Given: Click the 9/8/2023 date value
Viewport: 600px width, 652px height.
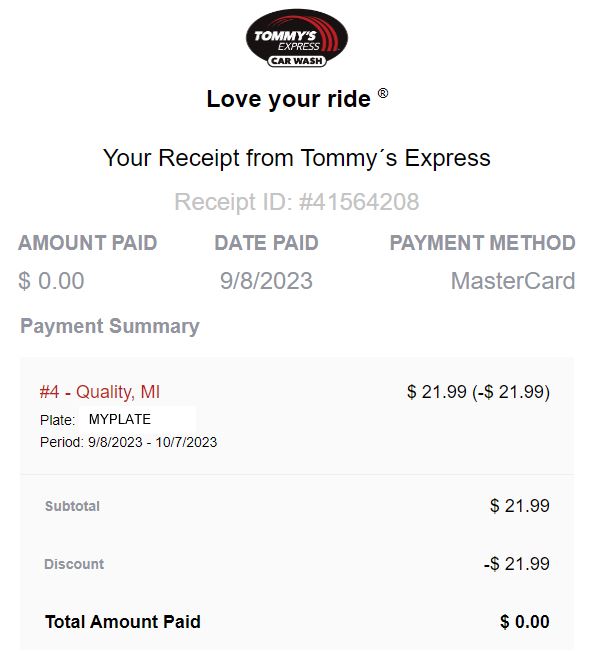Looking at the screenshot, I should pyautogui.click(x=266, y=281).
